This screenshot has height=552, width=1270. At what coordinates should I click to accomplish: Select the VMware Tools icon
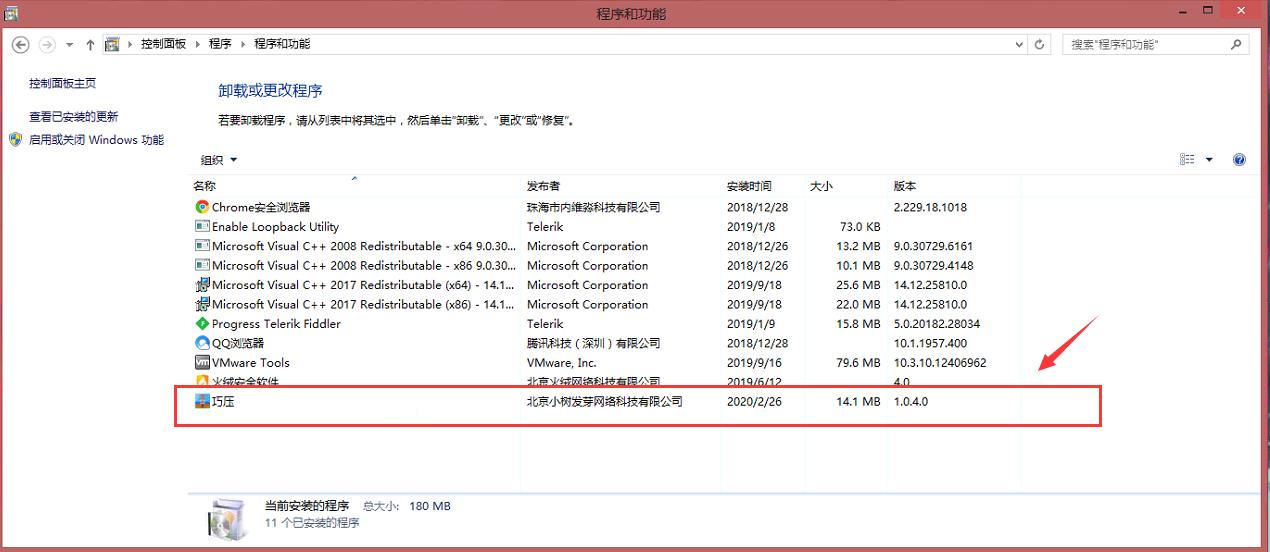pyautogui.click(x=202, y=363)
